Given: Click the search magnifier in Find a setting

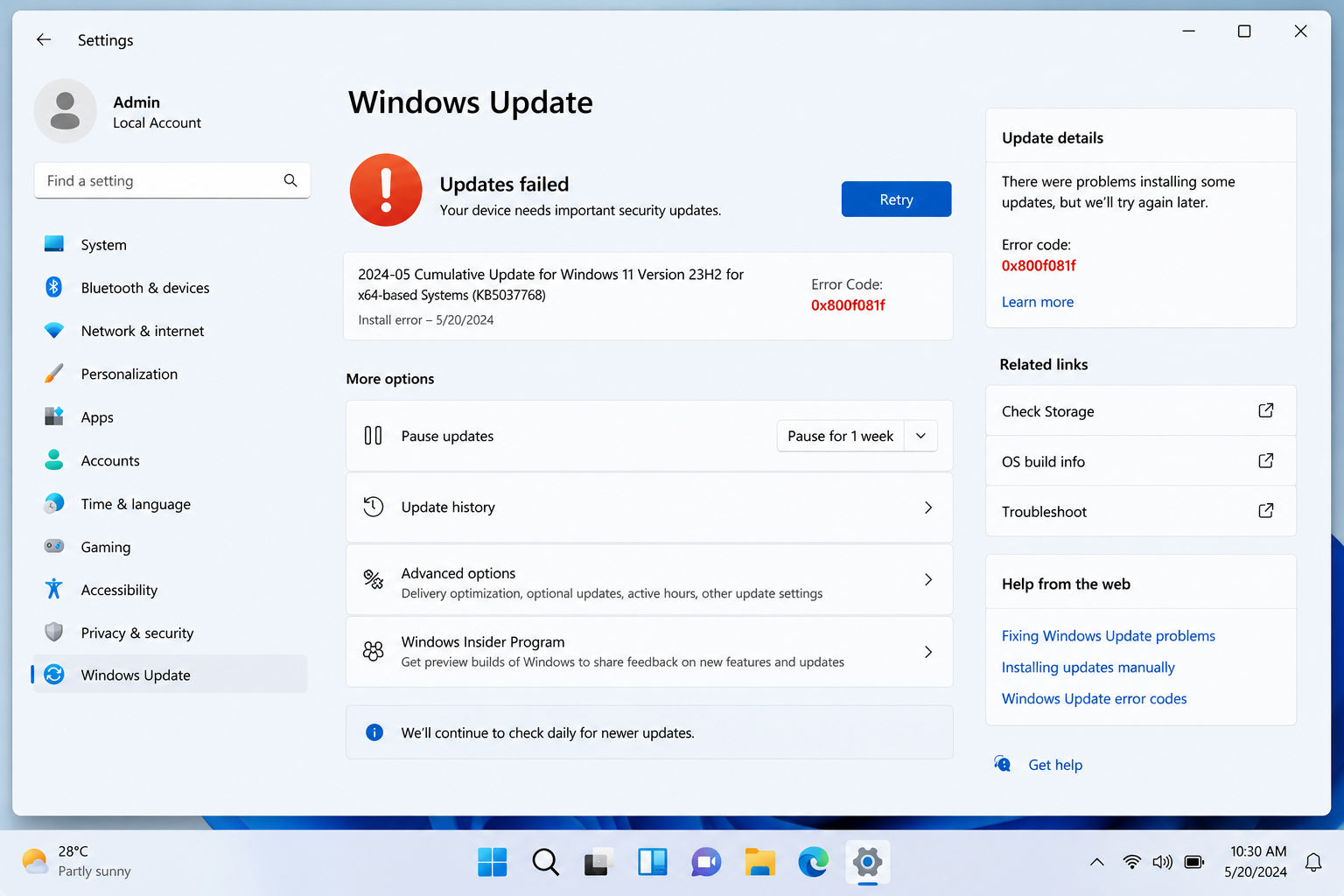Looking at the screenshot, I should tap(290, 180).
